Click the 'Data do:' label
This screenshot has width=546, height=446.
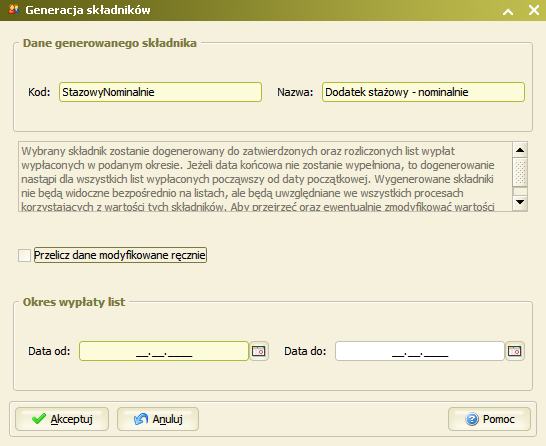pyautogui.click(x=305, y=351)
